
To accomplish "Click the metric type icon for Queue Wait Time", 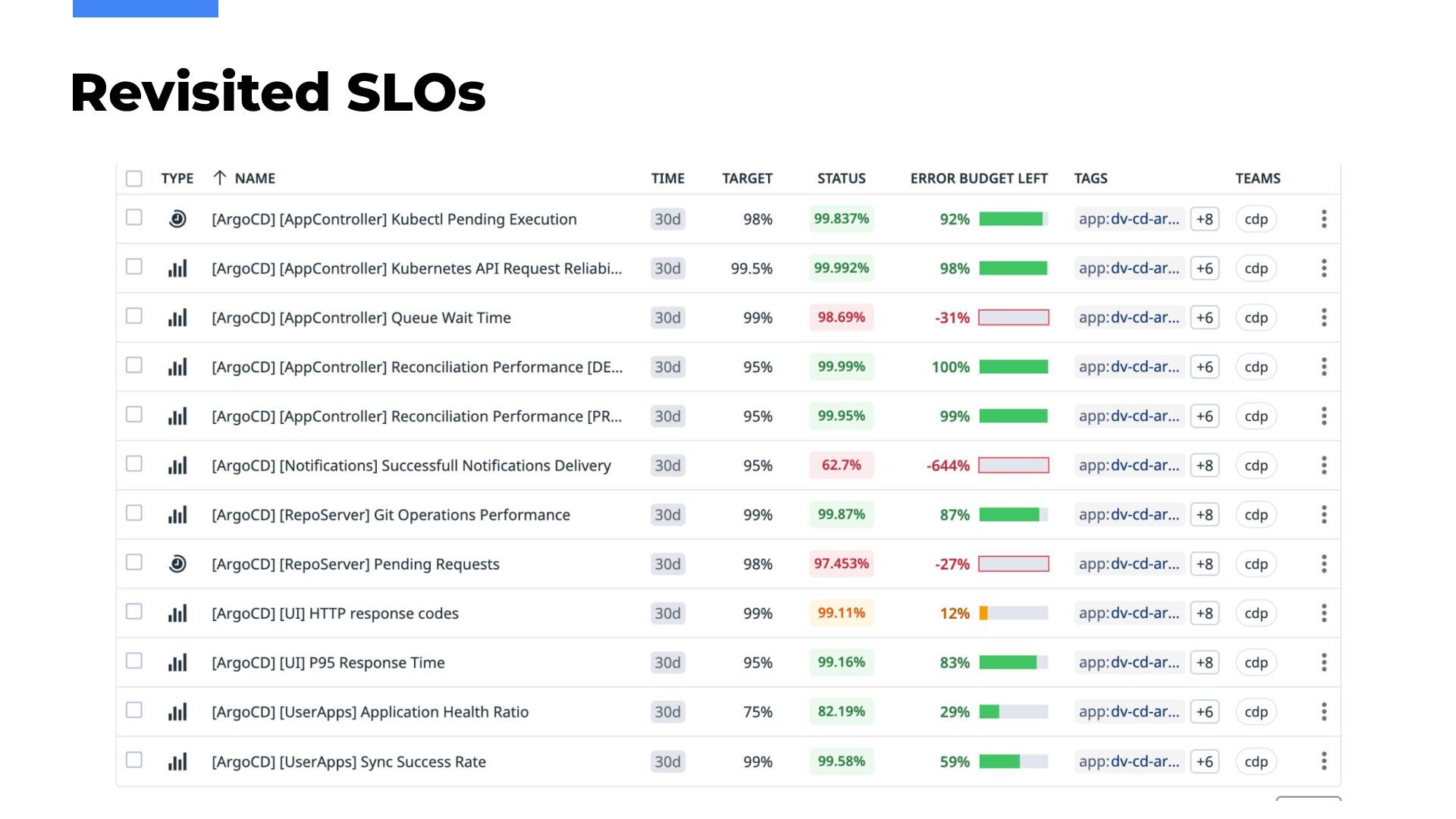I will click(177, 318).
